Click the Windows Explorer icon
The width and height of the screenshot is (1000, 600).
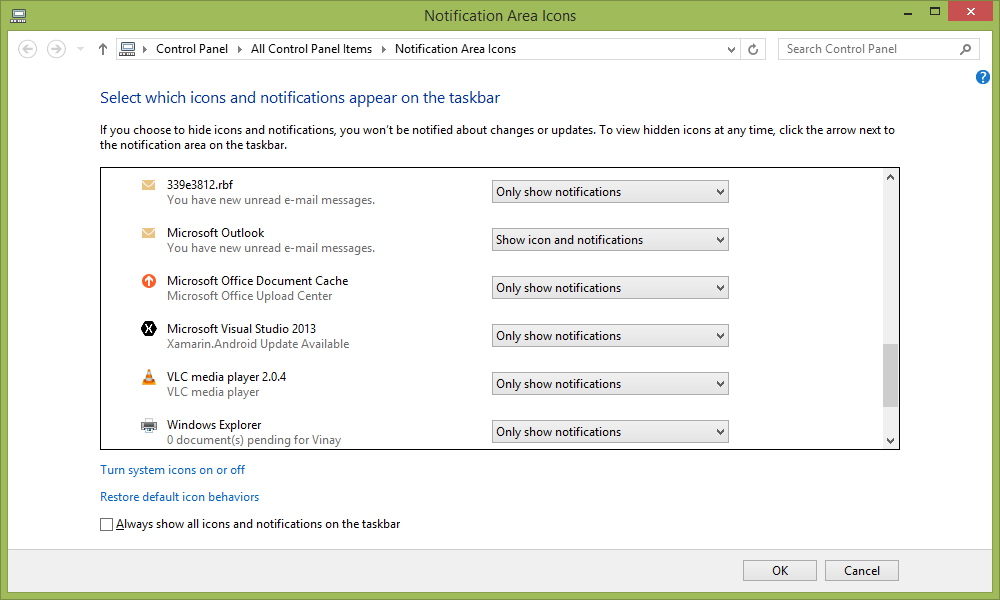point(149,424)
